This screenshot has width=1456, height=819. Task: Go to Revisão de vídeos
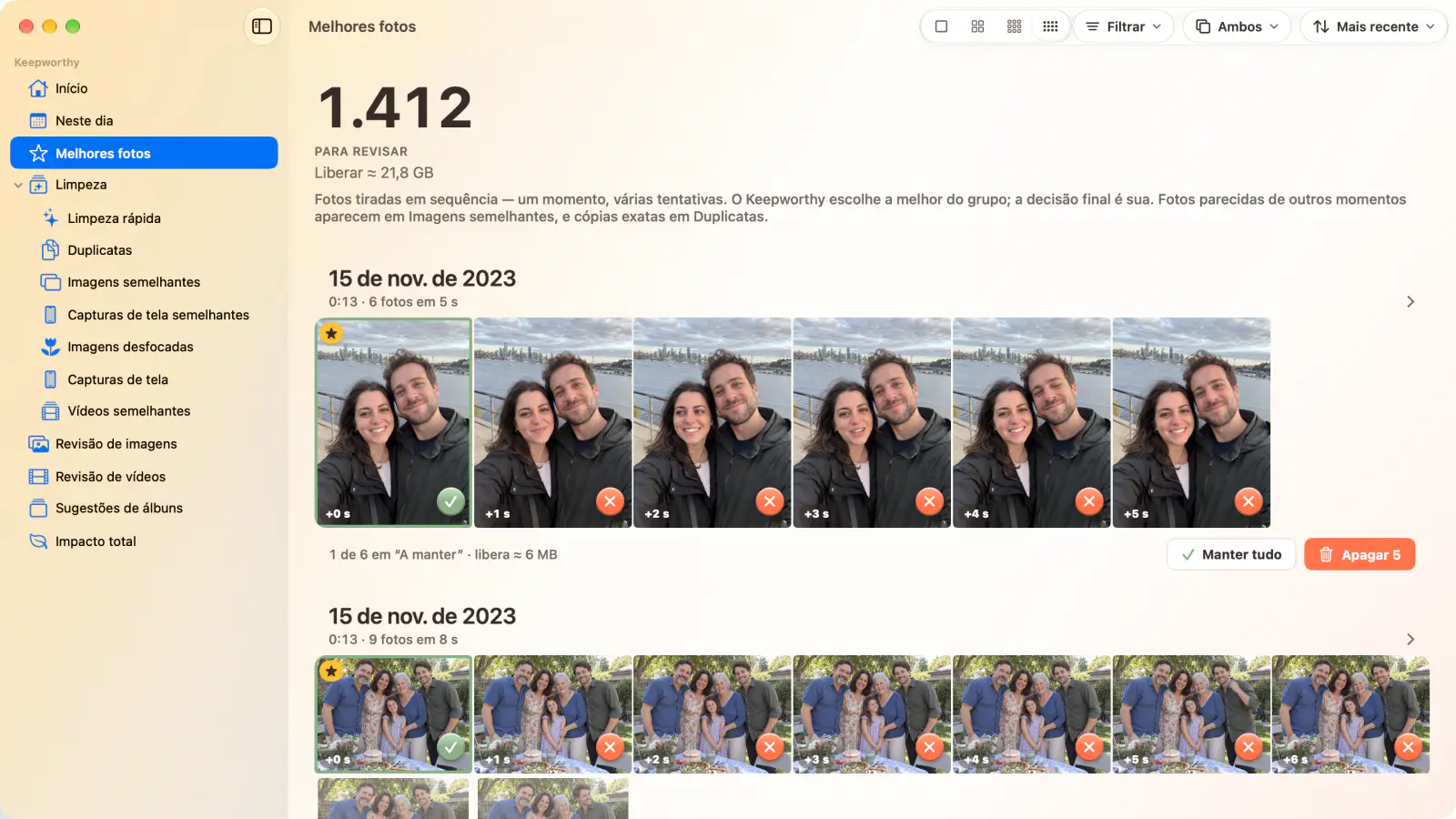(x=144, y=477)
